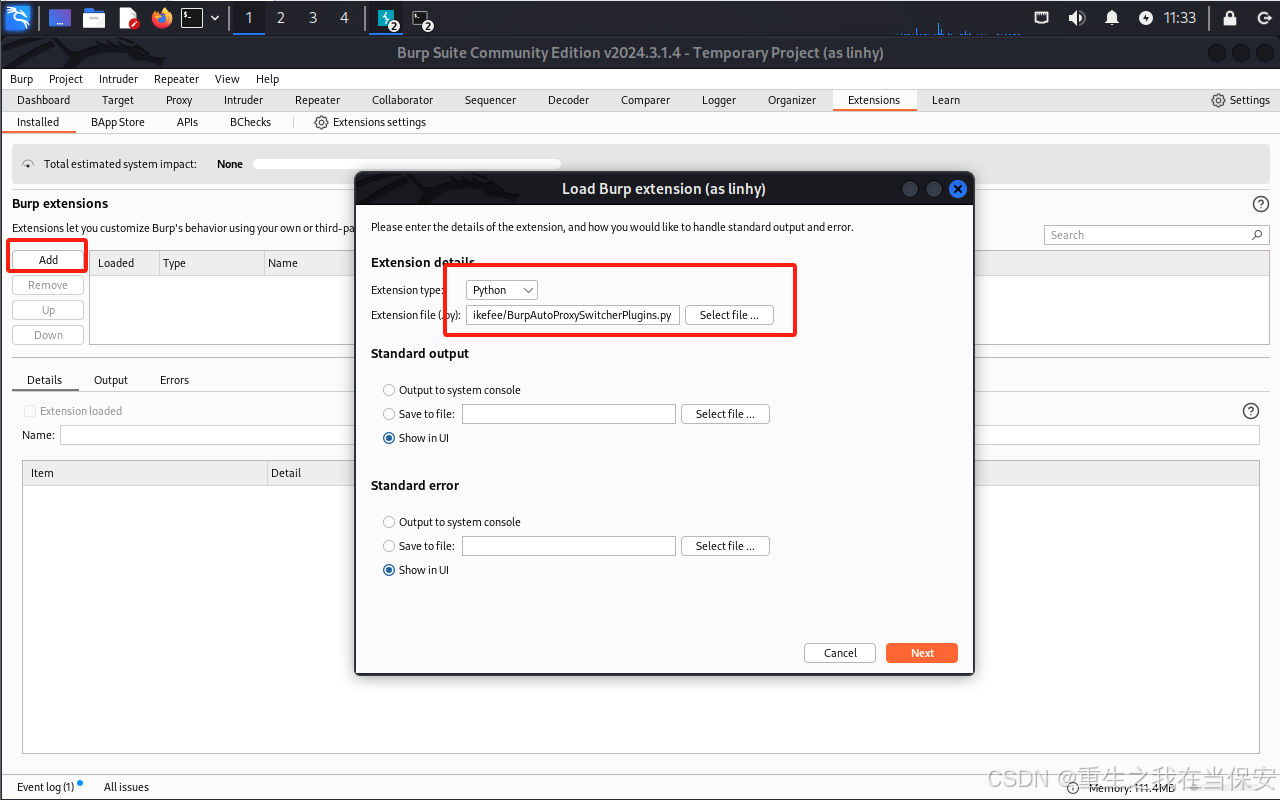Image resolution: width=1280 pixels, height=800 pixels.
Task: Click Select file for Extension file
Action: tap(729, 315)
